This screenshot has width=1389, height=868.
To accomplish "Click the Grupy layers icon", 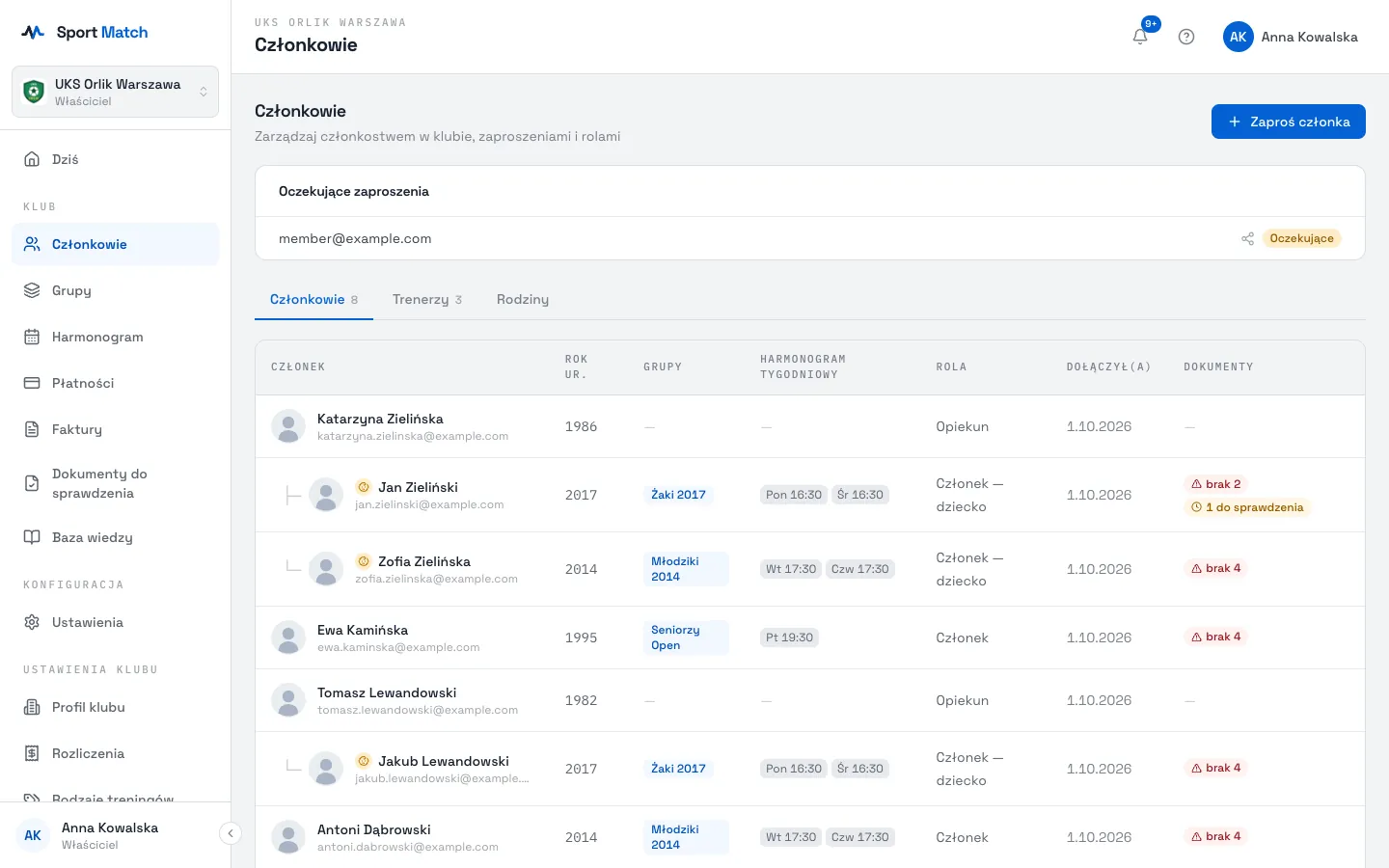I will click(x=32, y=290).
